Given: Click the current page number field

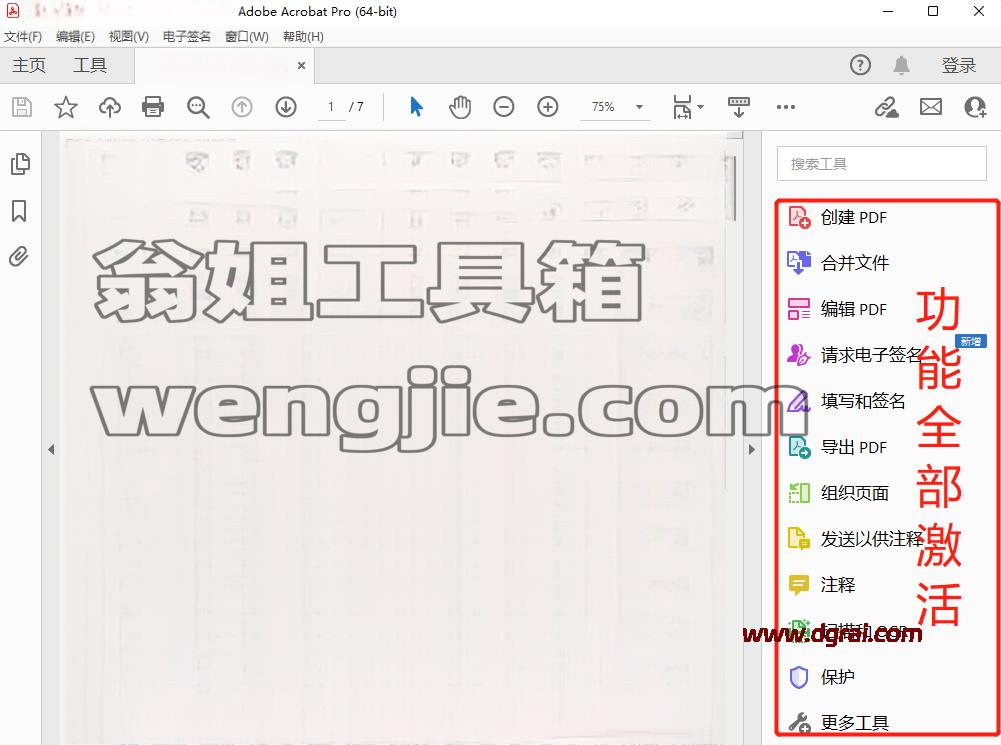Looking at the screenshot, I should tap(331, 107).
